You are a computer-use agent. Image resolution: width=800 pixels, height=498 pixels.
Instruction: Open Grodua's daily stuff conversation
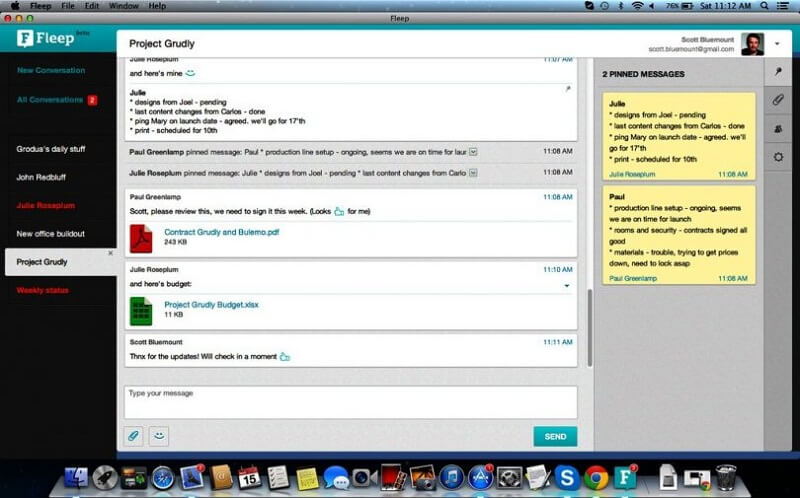pos(51,149)
